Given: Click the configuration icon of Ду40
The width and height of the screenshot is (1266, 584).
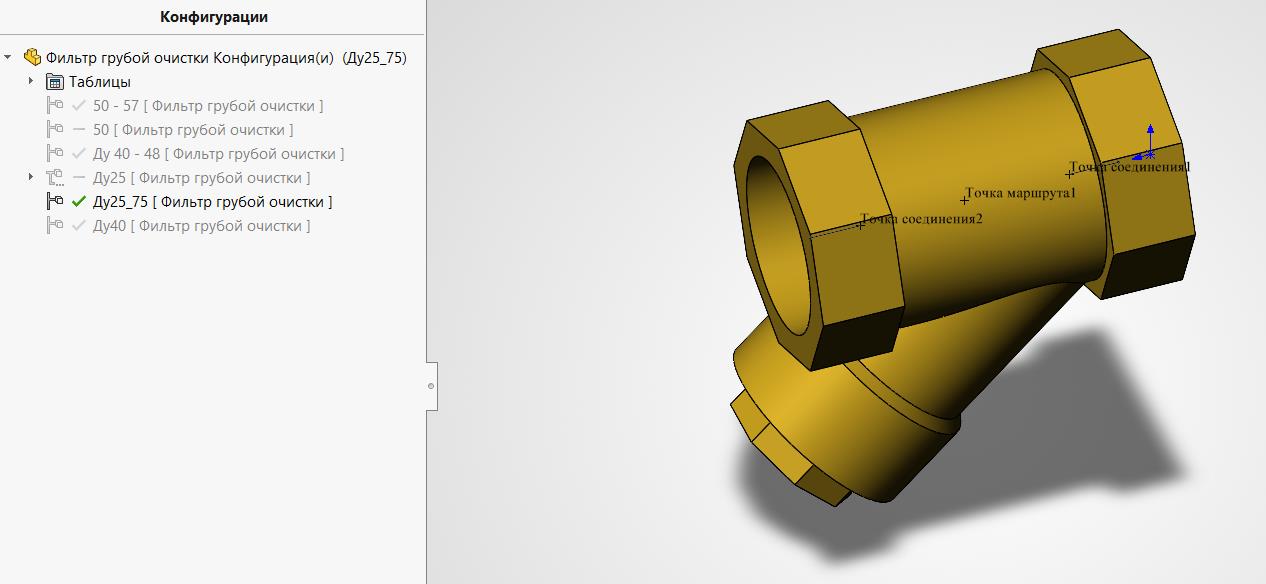Looking at the screenshot, I should click(x=55, y=225).
